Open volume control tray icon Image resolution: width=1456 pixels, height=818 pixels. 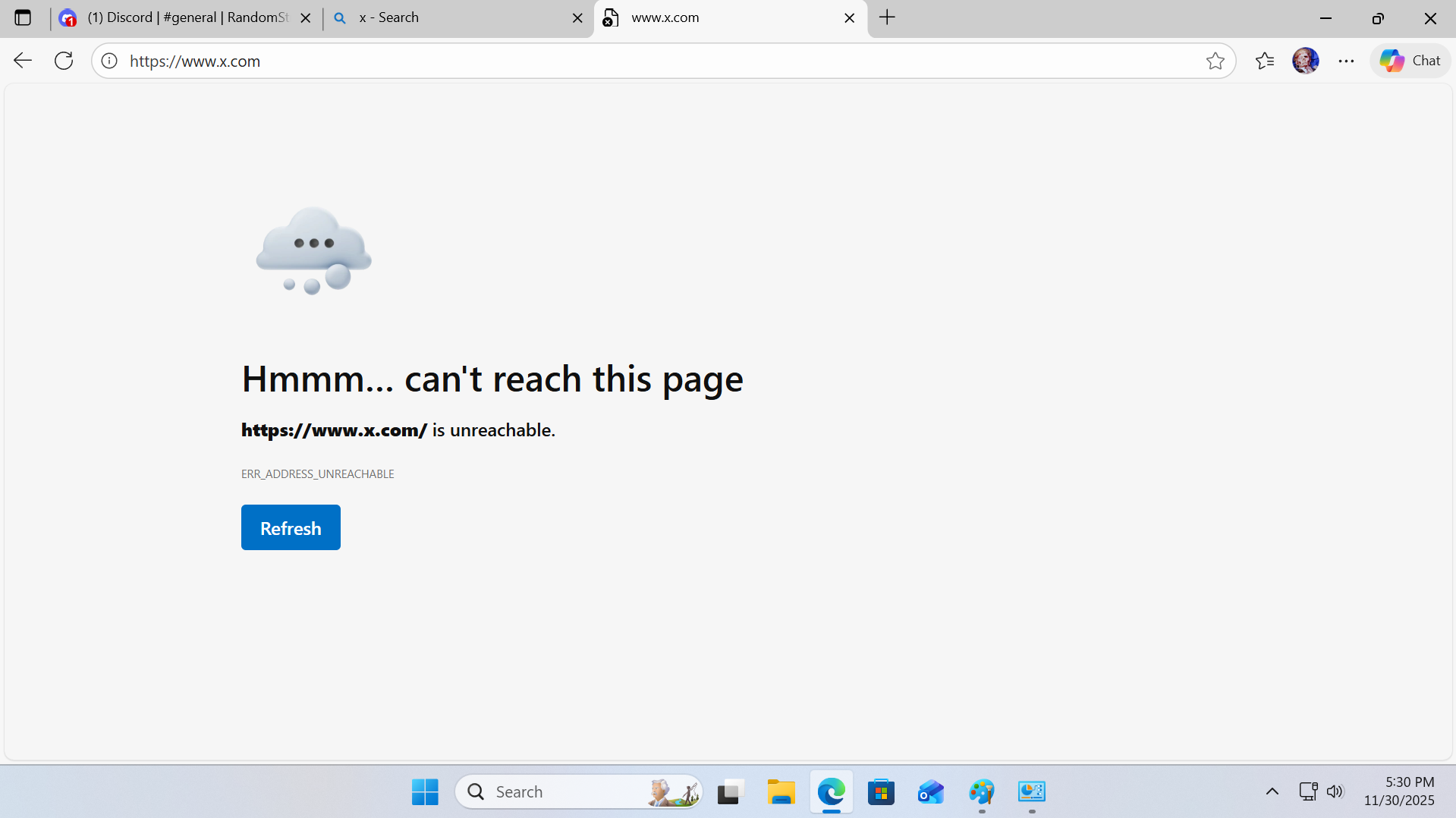1335,791
